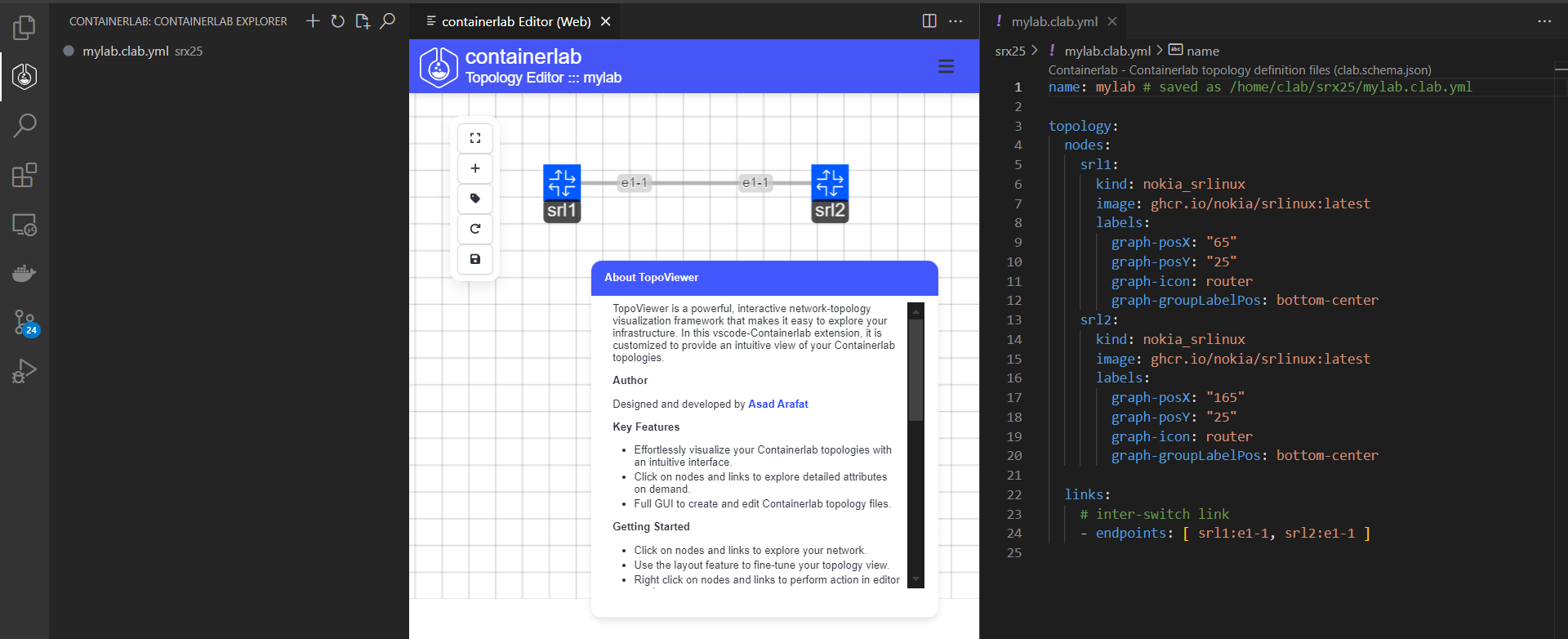Image resolution: width=1568 pixels, height=639 pixels.
Task: Click the fit-to-viewport icon in topology toolbar
Action: 475,138
